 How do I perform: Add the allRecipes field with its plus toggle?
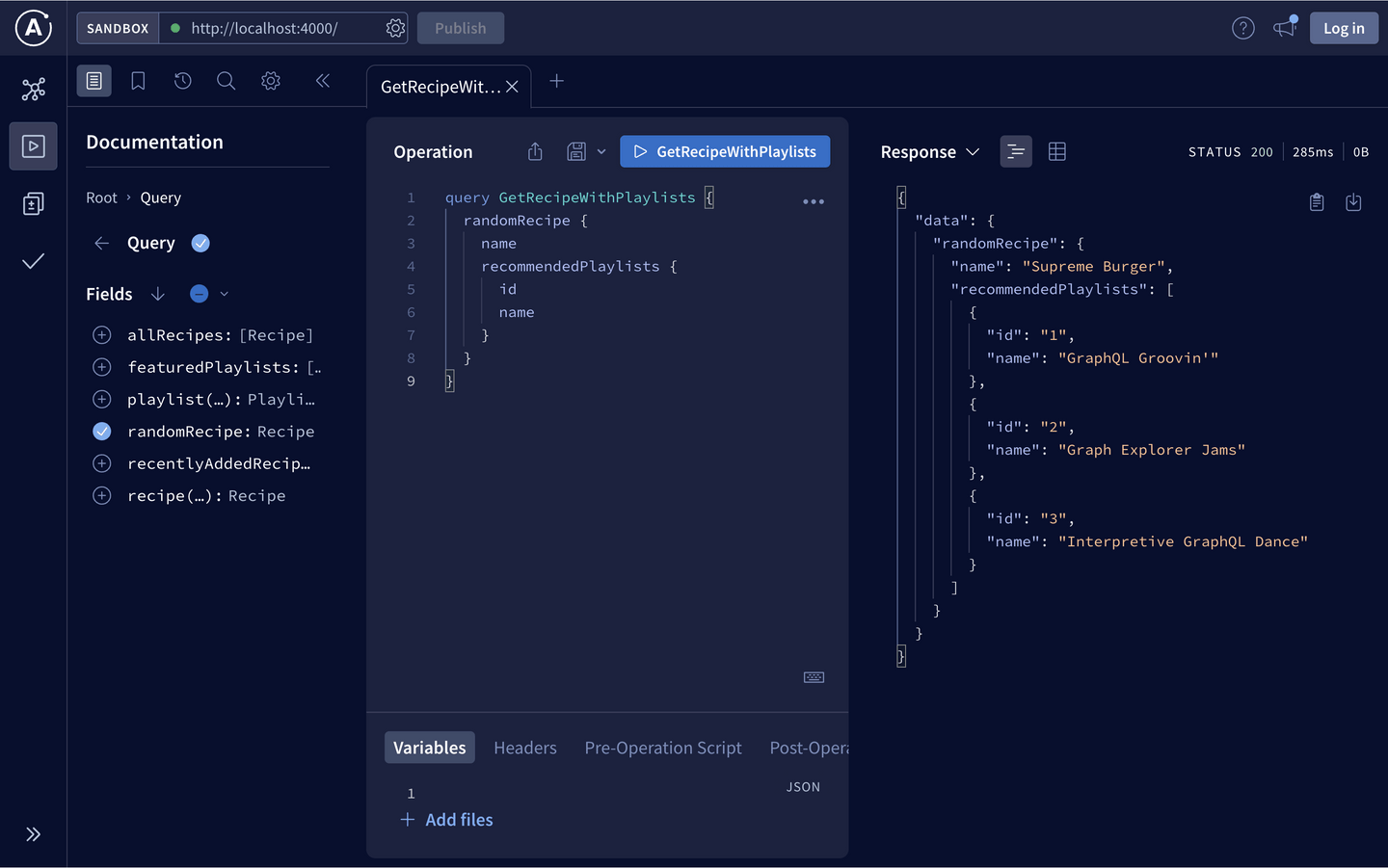tap(101, 334)
